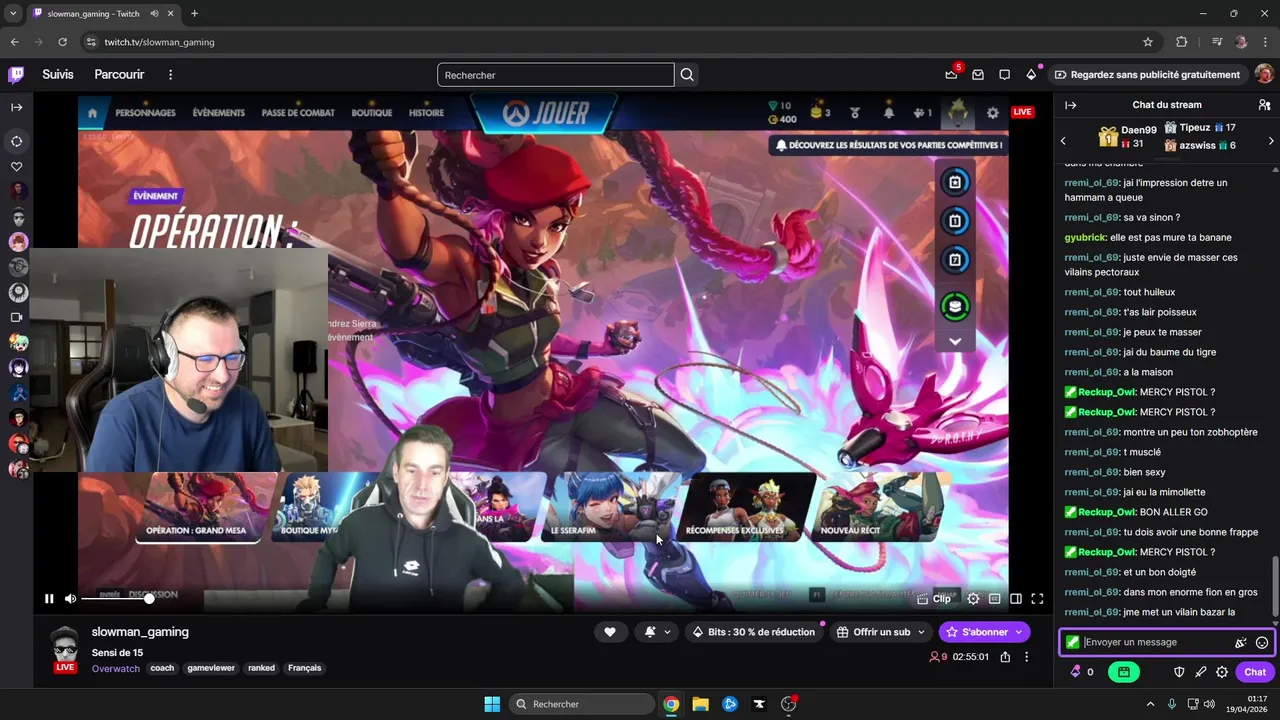The image size is (1280, 720).
Task: Click the Parcourir tab
Action: coord(119,75)
